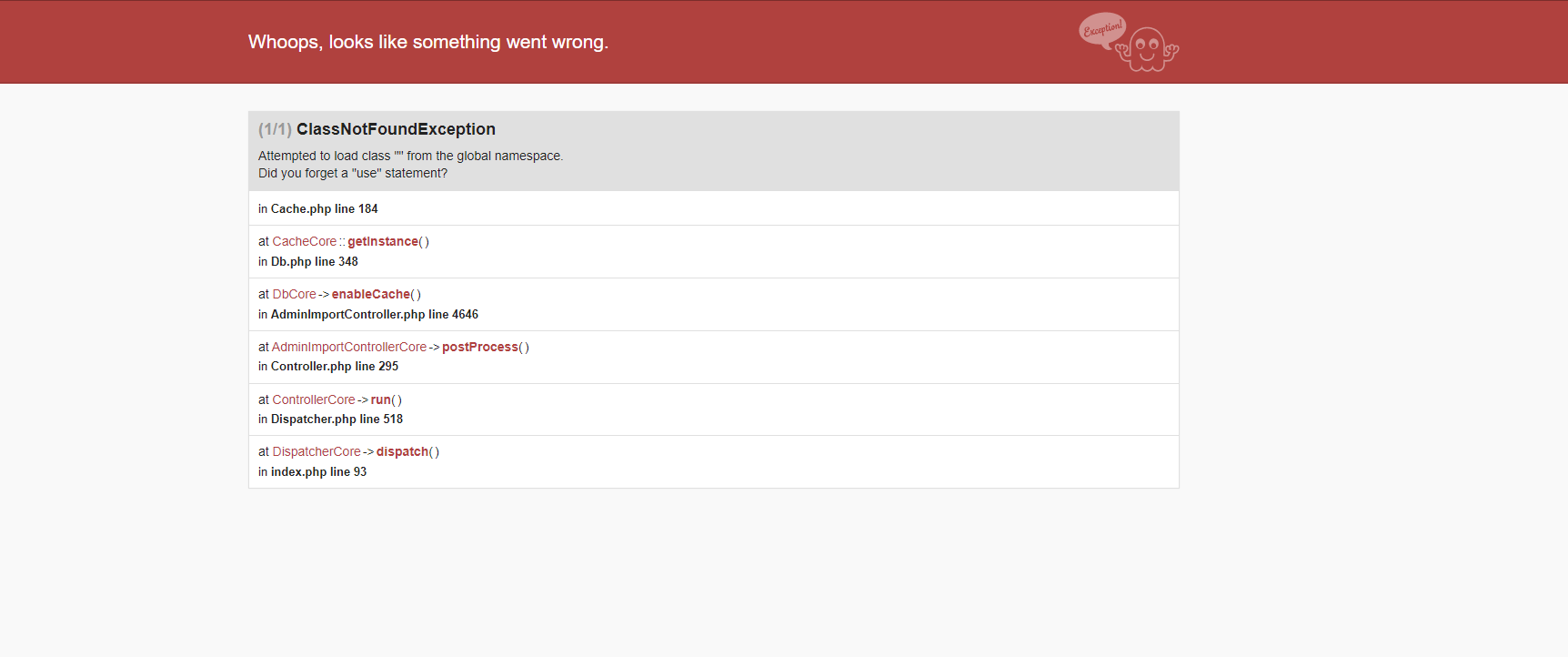Screen dimensions: 1568x657
Task: Select the "index.php line 93" reference
Action: pos(318,472)
